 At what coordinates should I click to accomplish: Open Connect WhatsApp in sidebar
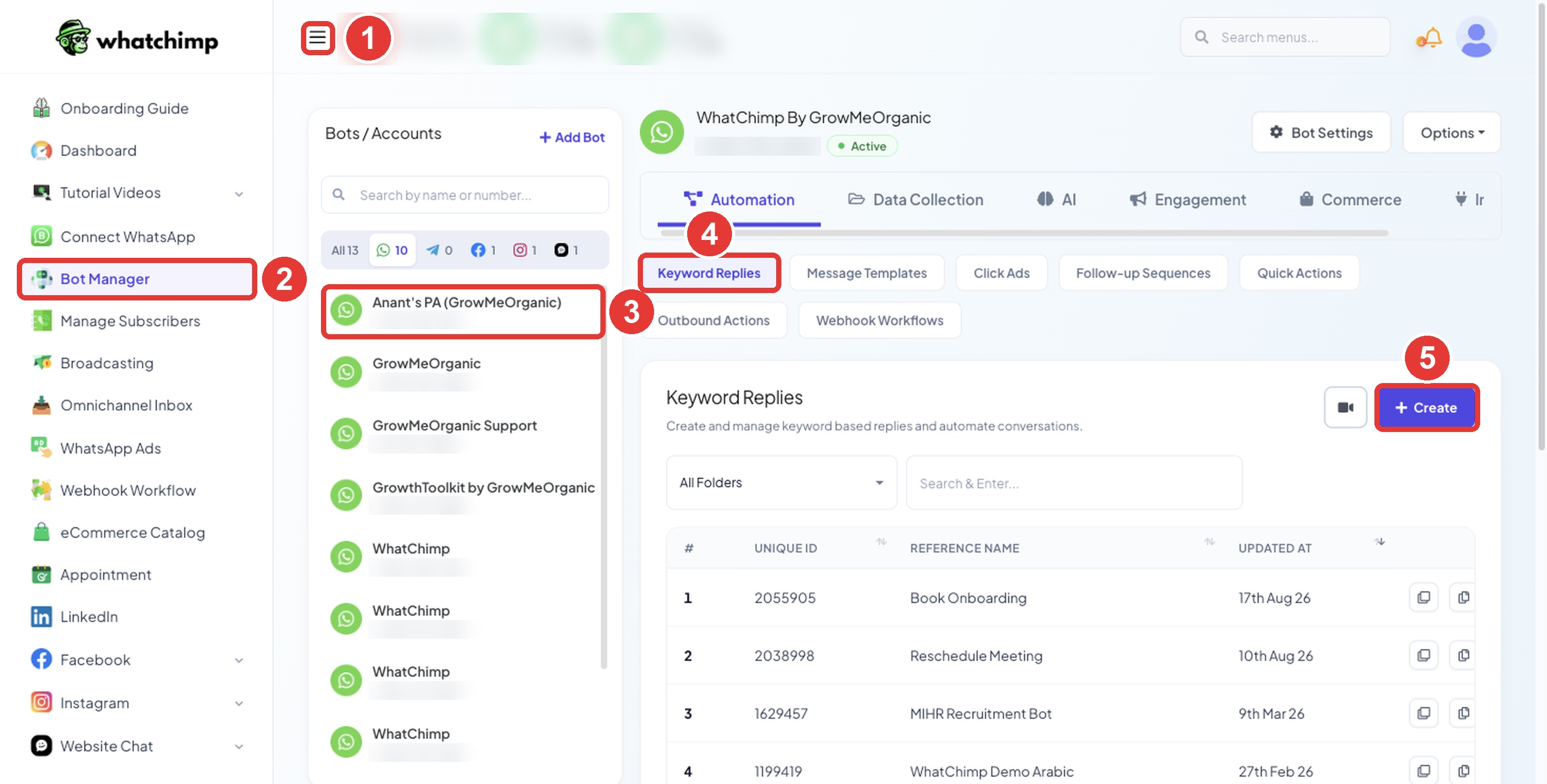127,237
